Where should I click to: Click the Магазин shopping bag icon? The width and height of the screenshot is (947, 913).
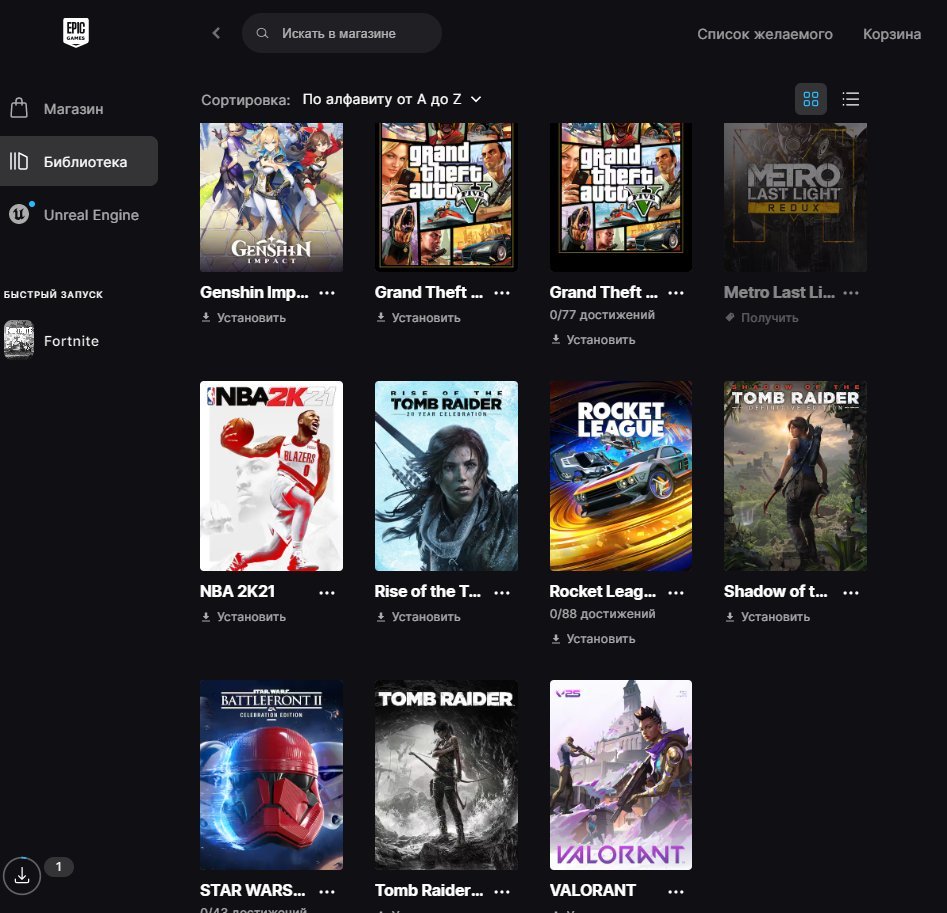[19, 109]
